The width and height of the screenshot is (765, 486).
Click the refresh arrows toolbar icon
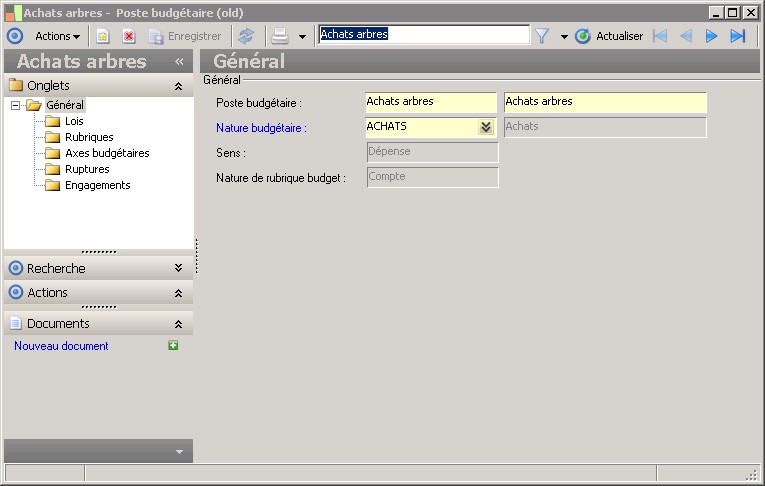point(246,36)
